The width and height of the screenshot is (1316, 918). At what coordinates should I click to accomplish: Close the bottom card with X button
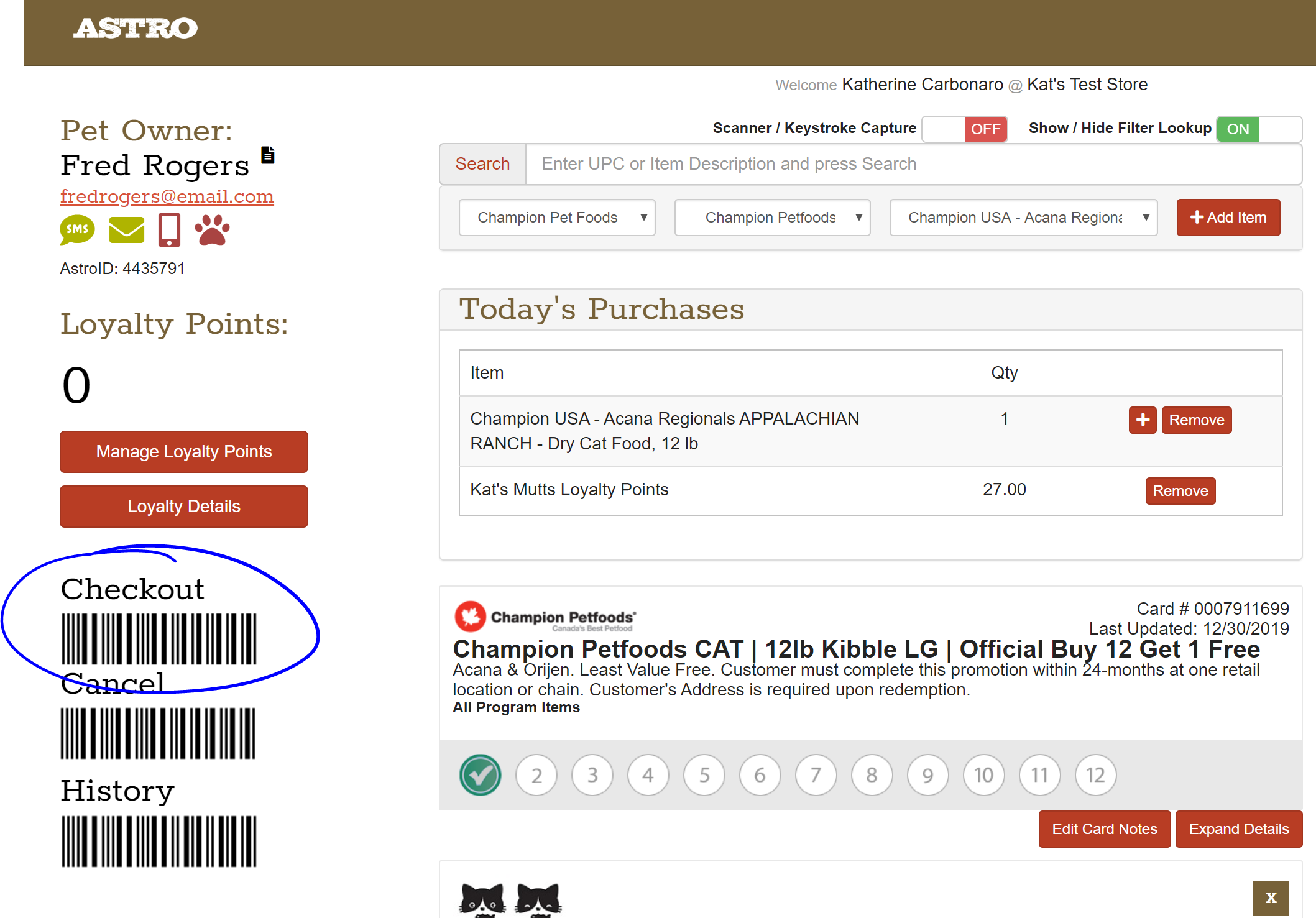point(1271,897)
